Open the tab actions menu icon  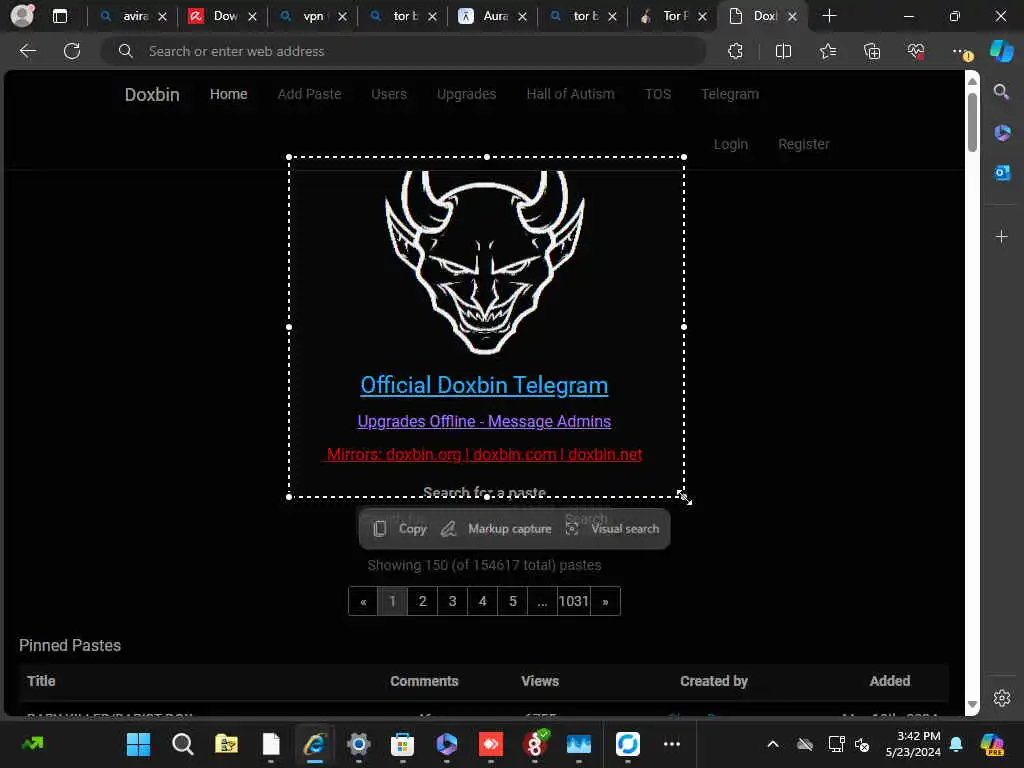59,16
